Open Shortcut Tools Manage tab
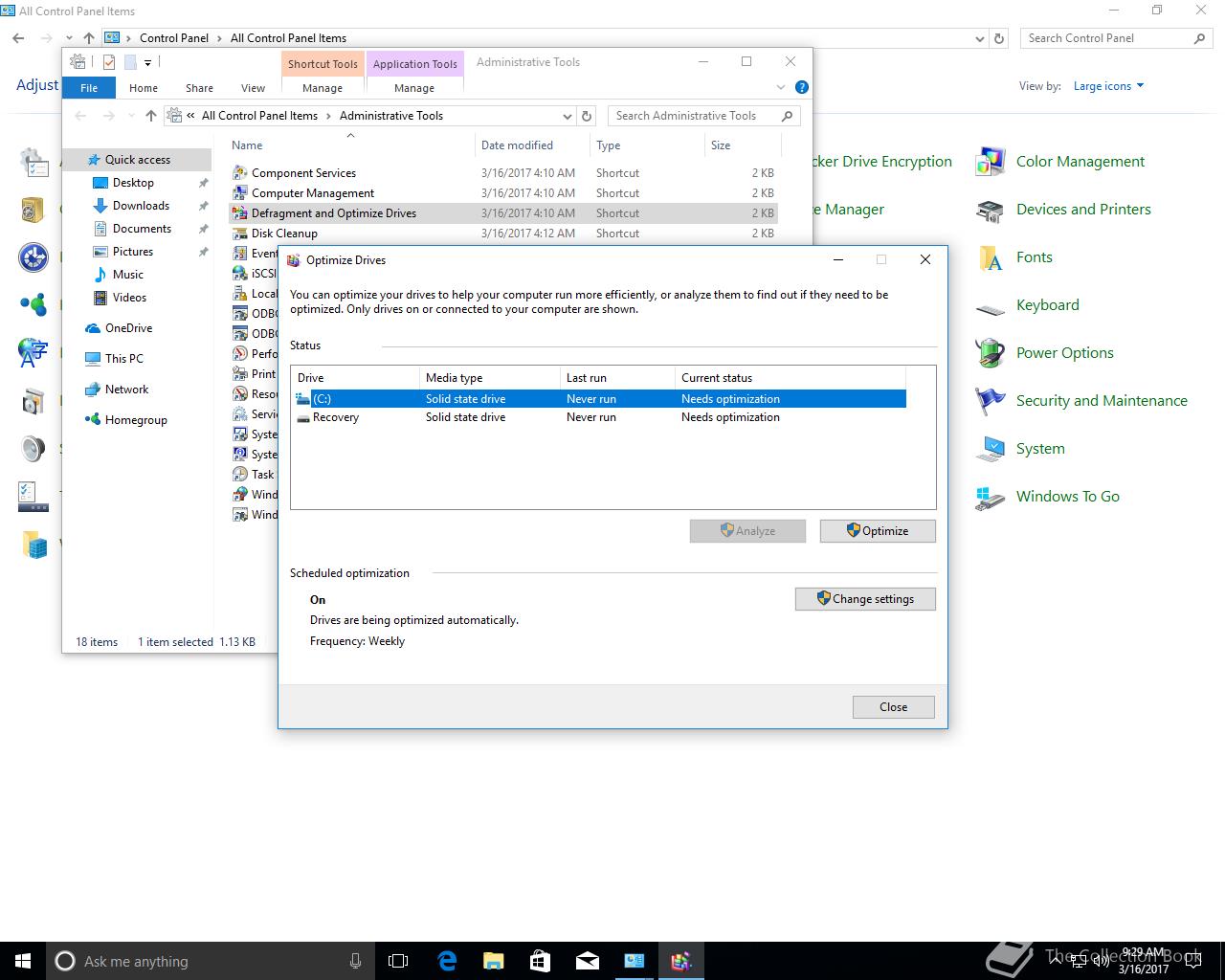Viewport: 1225px width, 980px height. (323, 88)
